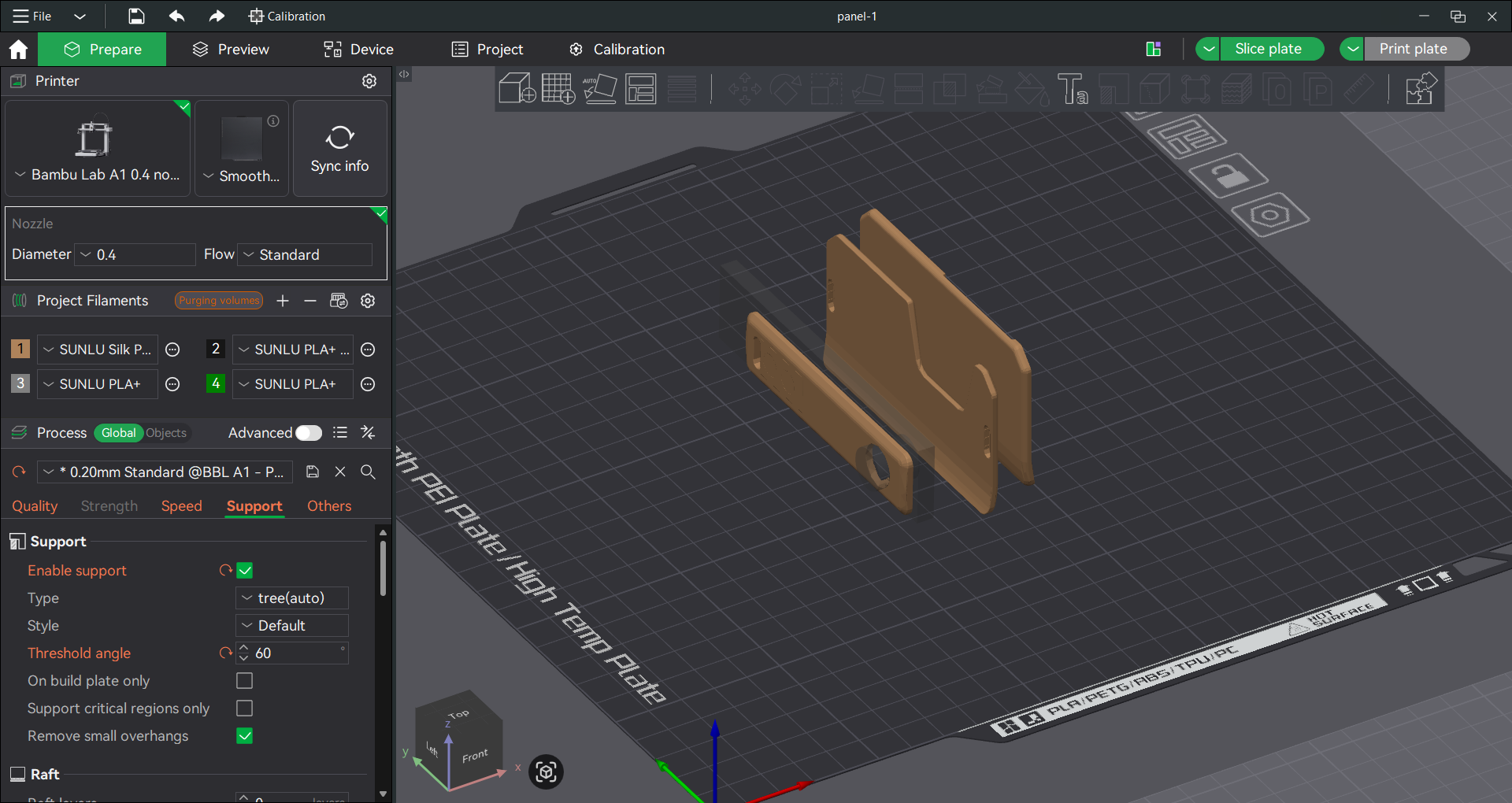Click the Auto Orient toolbar icon

click(599, 88)
